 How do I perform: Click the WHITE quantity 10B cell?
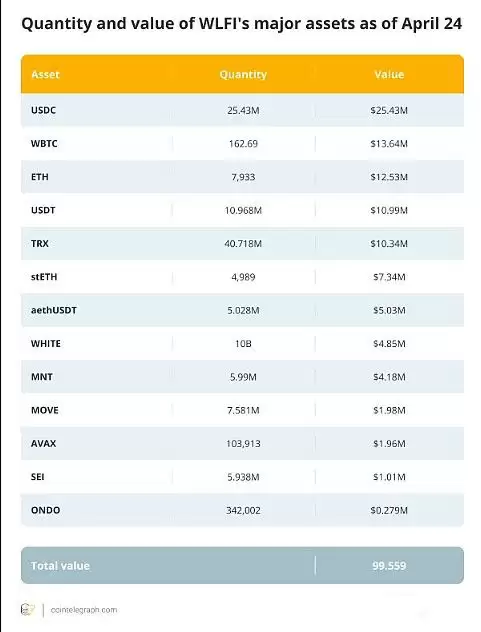tap(243, 343)
